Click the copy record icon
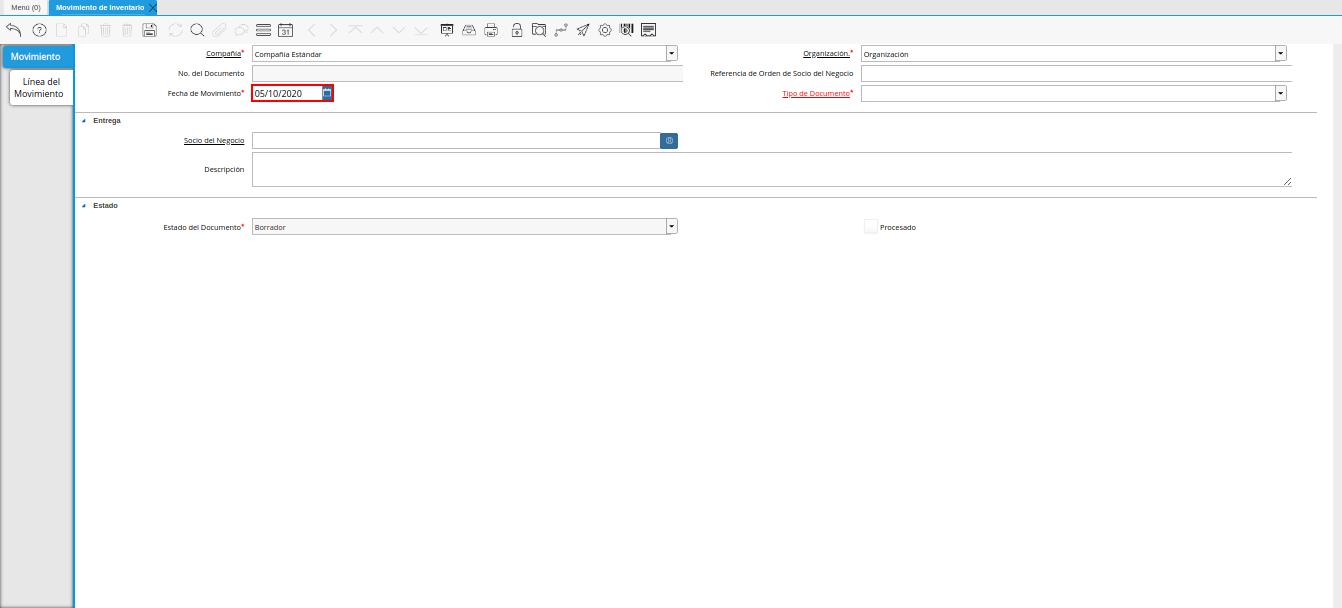 [84, 30]
